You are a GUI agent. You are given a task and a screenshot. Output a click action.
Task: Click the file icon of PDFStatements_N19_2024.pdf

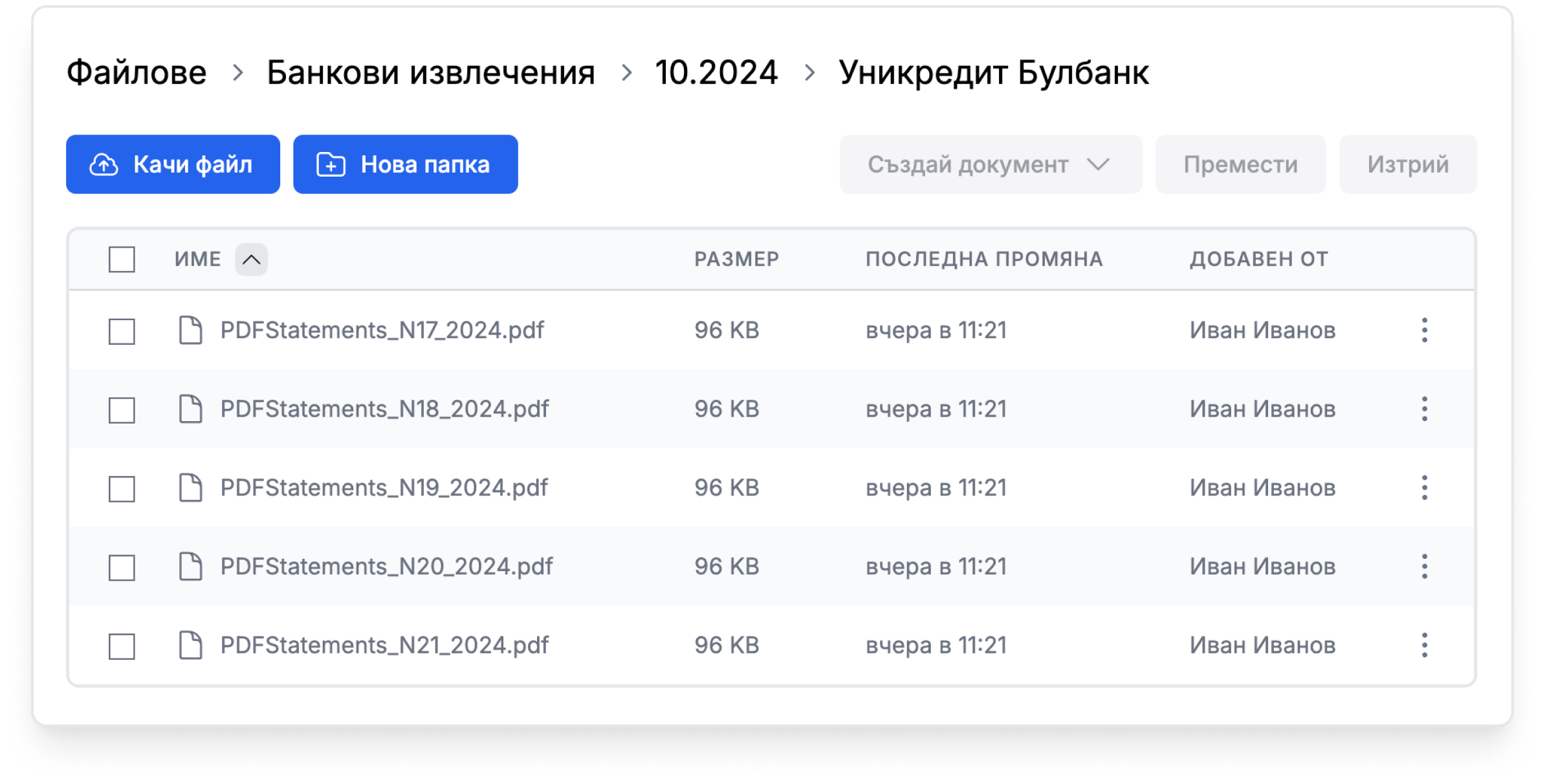(x=190, y=488)
